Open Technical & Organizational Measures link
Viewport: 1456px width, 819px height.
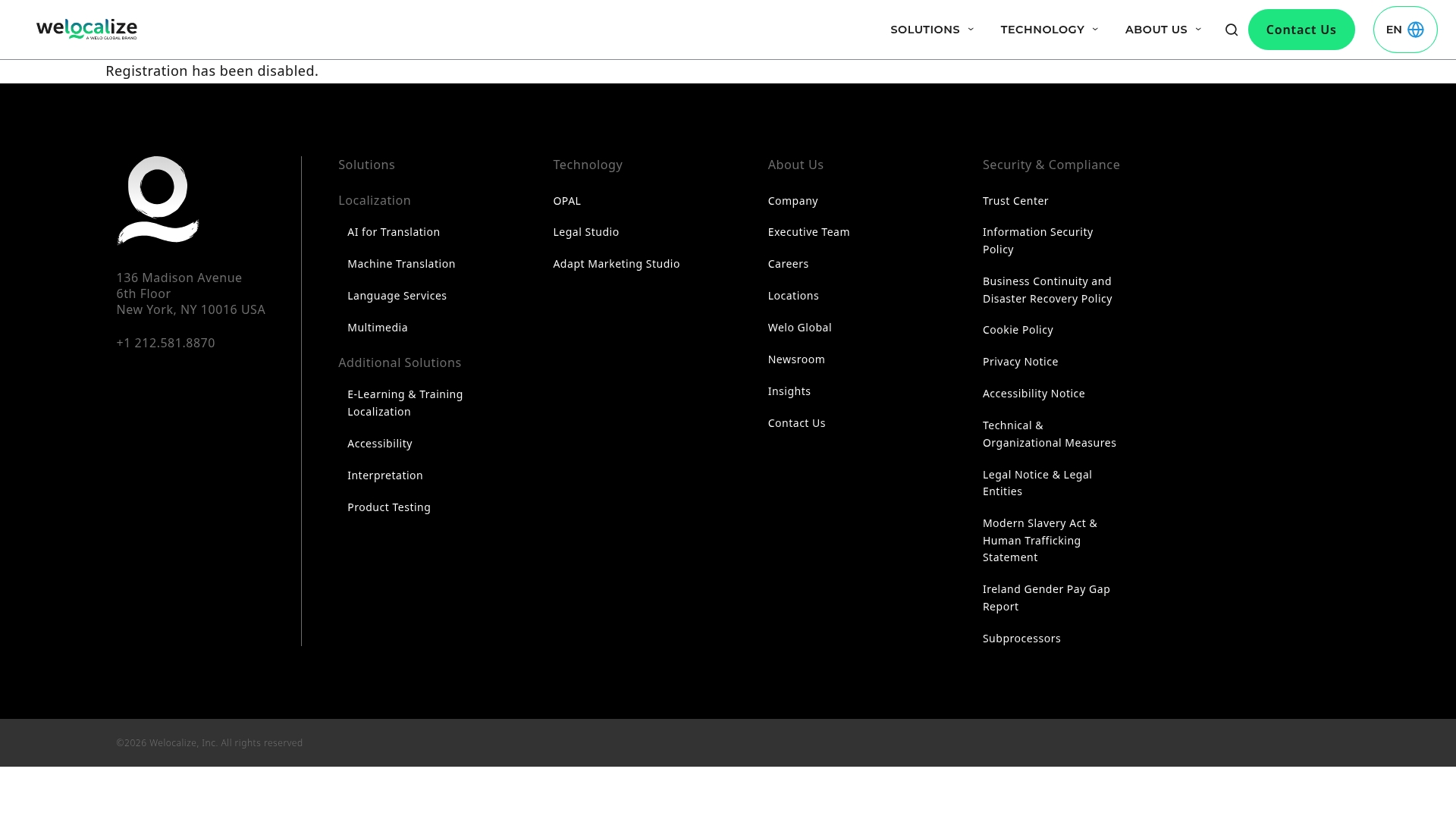click(x=1050, y=434)
